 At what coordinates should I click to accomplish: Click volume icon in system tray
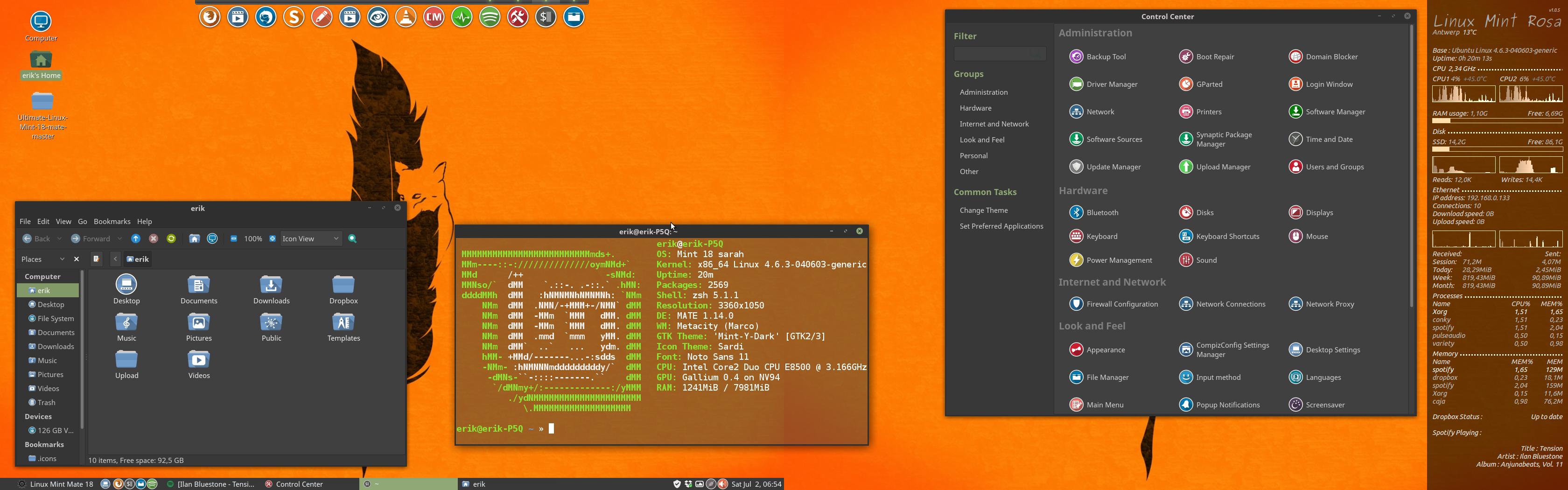722,484
